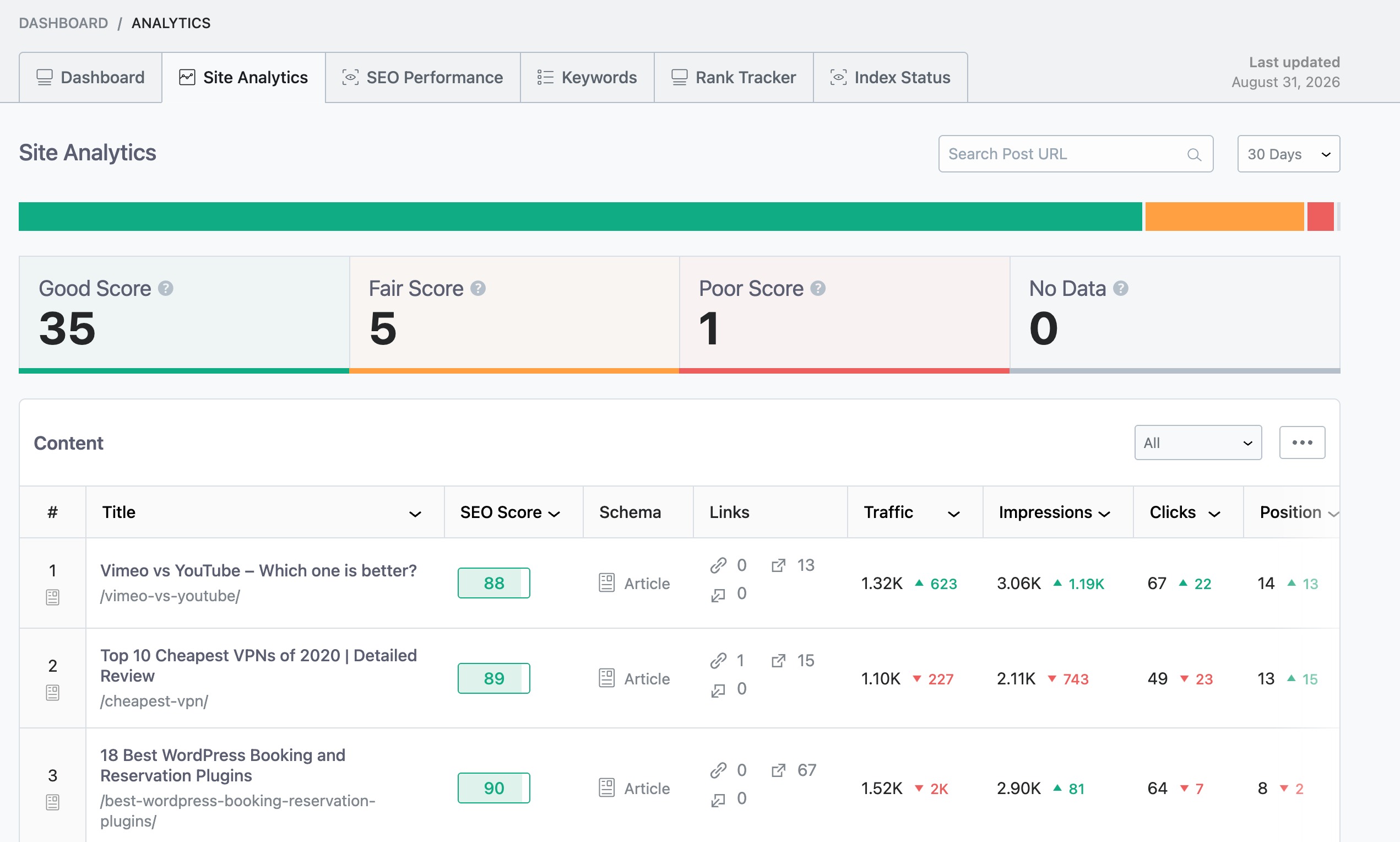
Task: Open the All content filter dropdown
Action: (x=1197, y=442)
